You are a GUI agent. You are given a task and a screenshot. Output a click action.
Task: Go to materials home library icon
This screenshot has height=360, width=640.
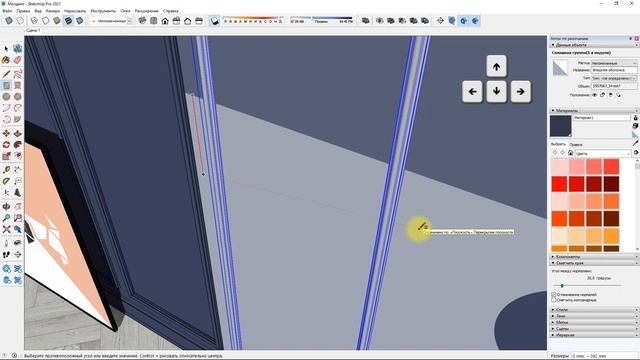(x=571, y=153)
